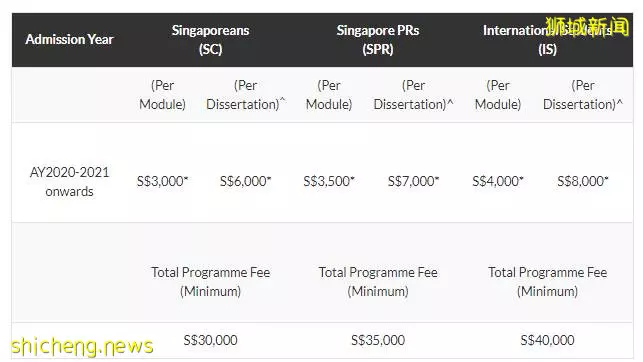Click the S$40,000 total programme fee
The width and height of the screenshot is (643, 362).
pyautogui.click(x=547, y=340)
